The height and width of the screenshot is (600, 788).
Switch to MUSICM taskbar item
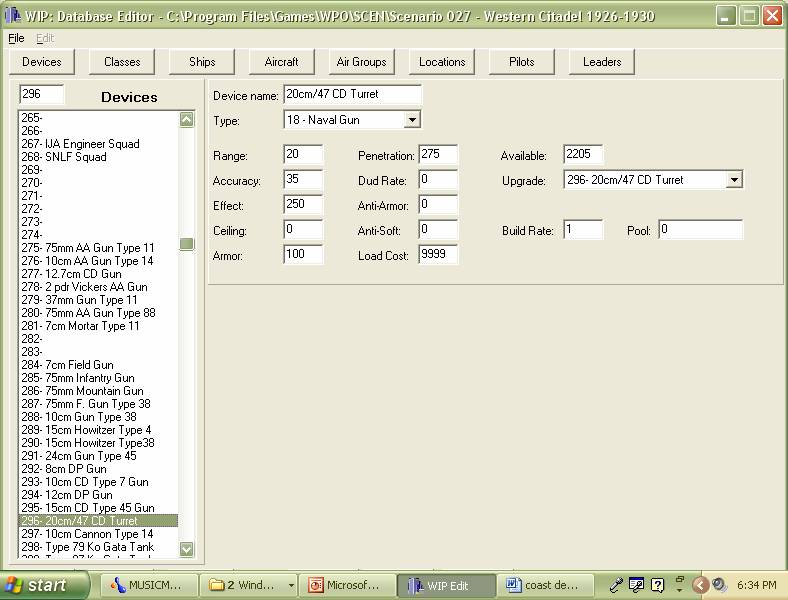pyautogui.click(x=148, y=585)
